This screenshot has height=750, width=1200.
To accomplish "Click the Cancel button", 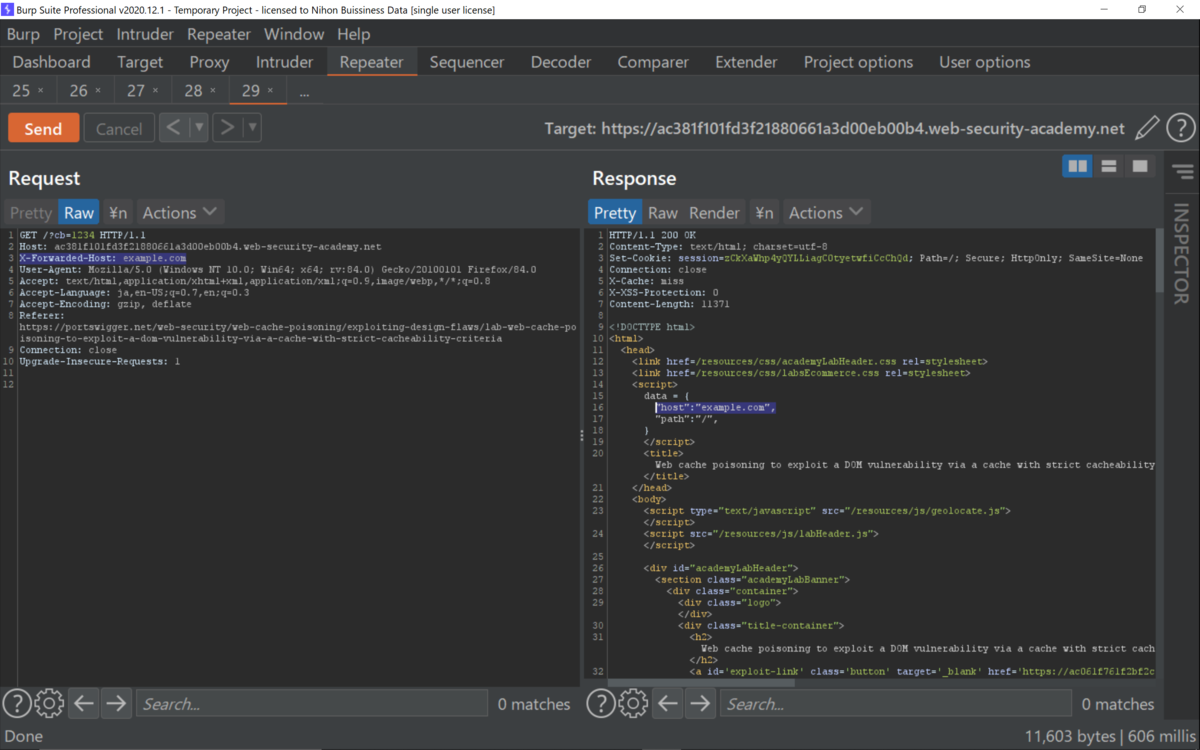I will click(119, 128).
